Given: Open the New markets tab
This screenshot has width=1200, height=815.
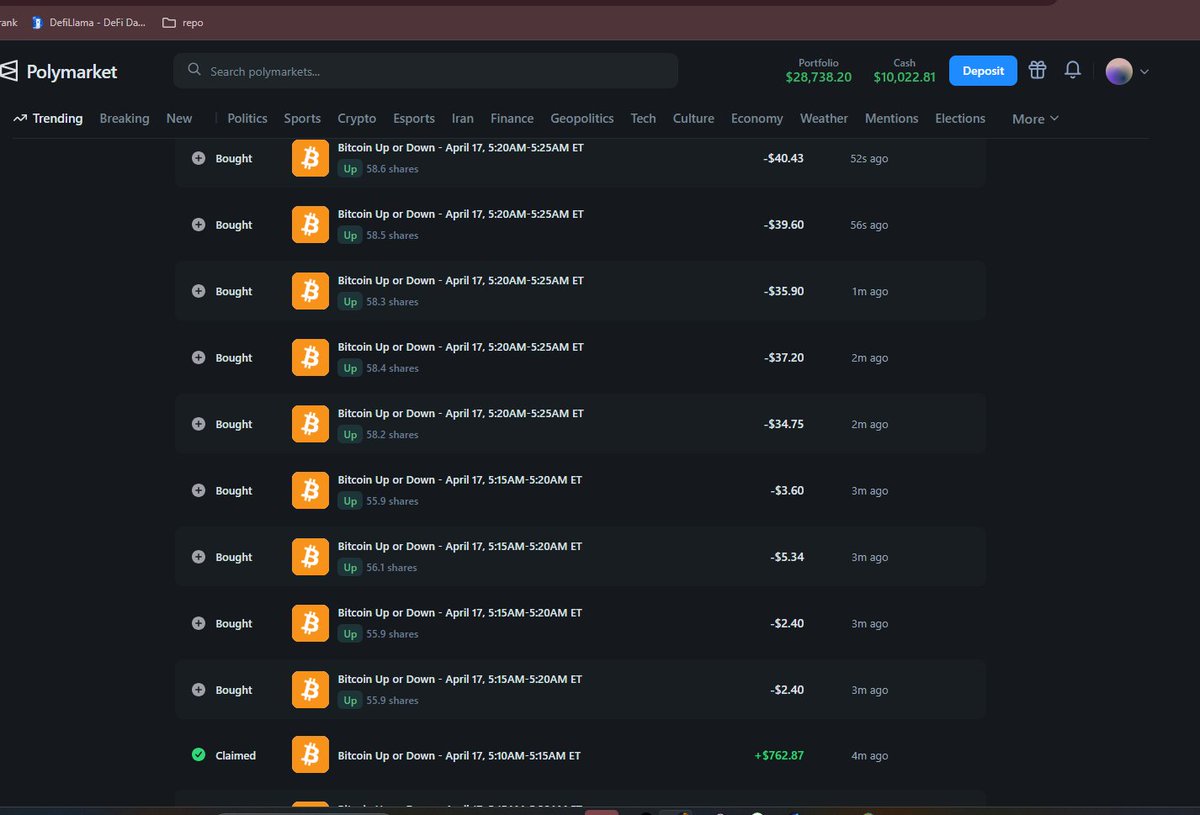Looking at the screenshot, I should [x=179, y=118].
